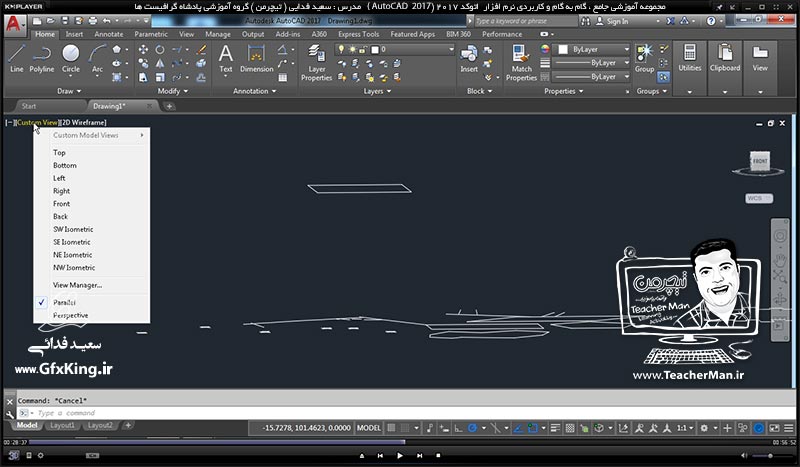Click the Dimension tool
Image resolution: width=800 pixels, height=467 pixels.
(x=257, y=58)
